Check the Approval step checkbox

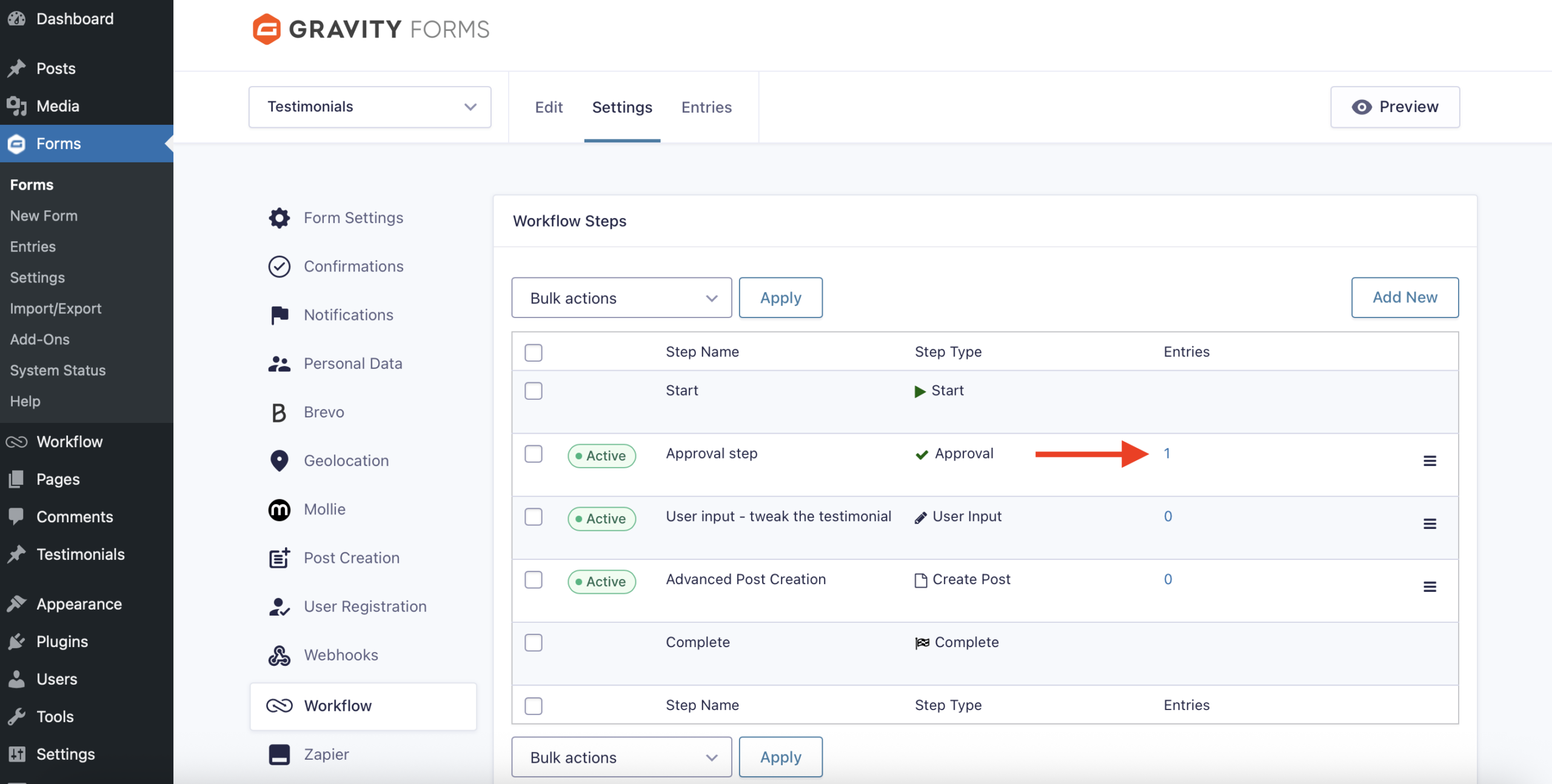coord(533,454)
